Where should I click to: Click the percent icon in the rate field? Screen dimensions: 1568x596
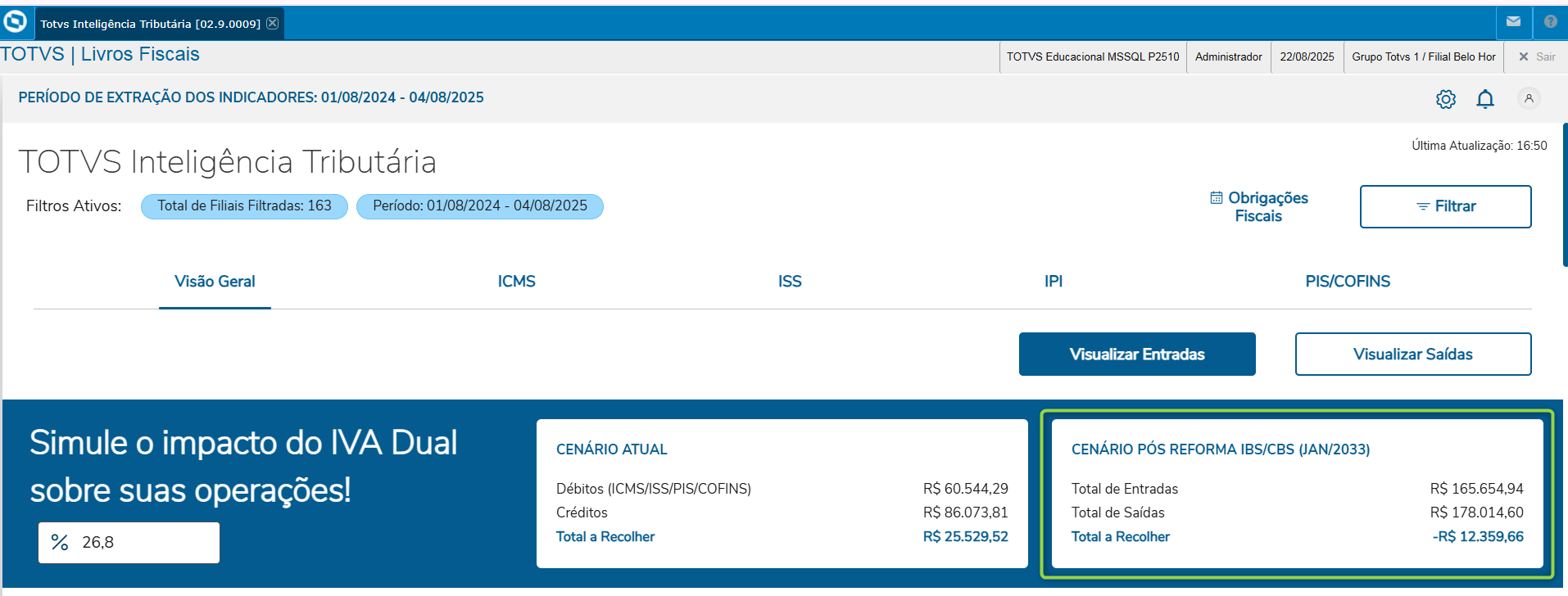pos(60,542)
